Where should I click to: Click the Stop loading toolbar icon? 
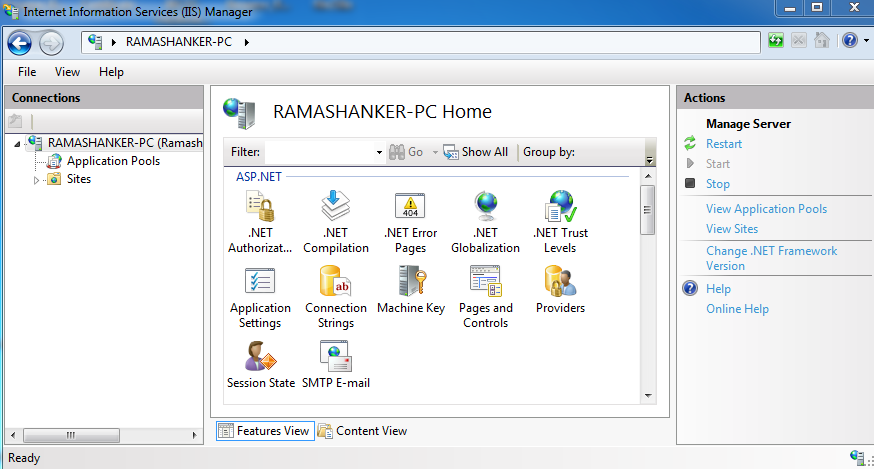[799, 40]
